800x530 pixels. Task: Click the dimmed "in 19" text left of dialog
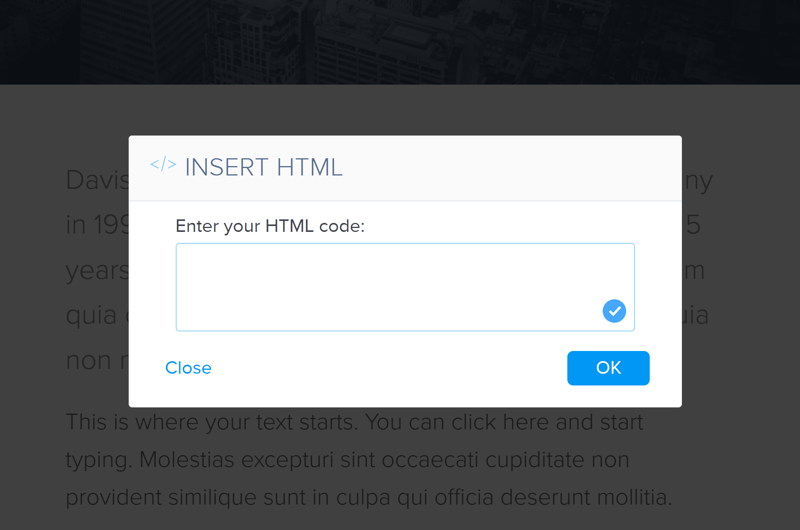[97, 225]
